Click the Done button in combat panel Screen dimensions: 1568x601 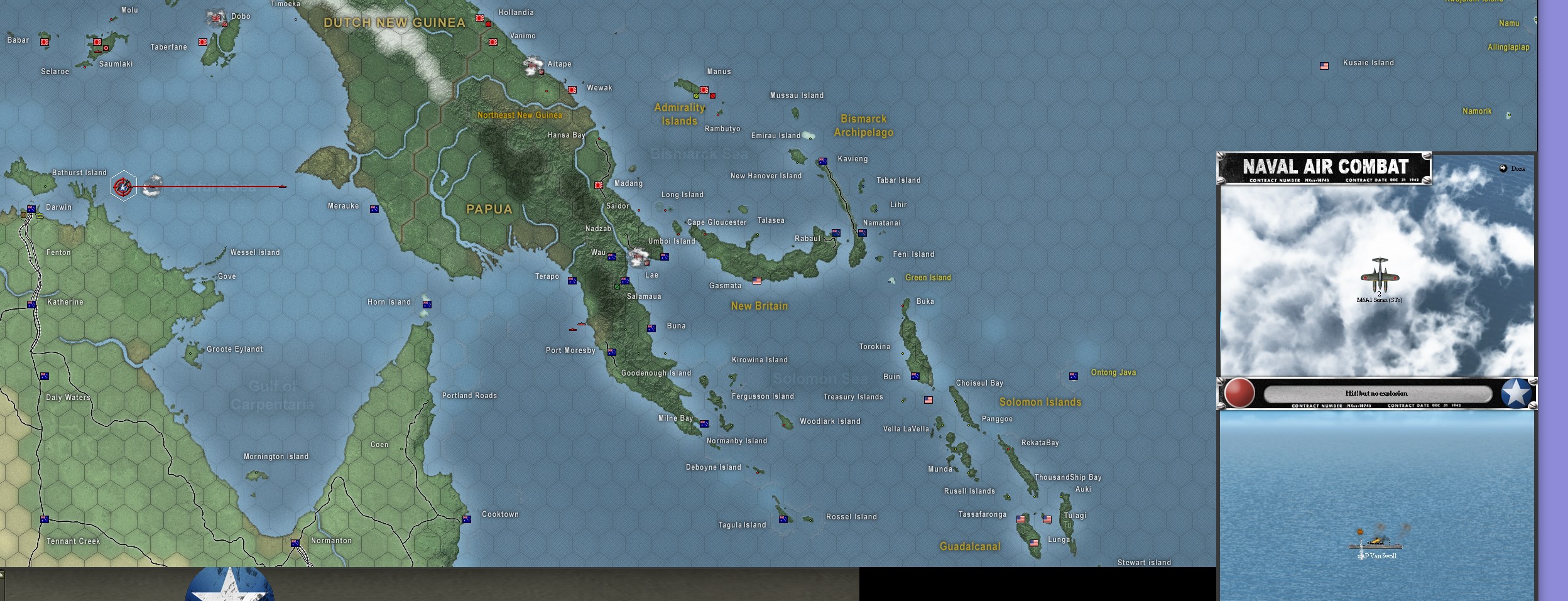tap(1512, 168)
